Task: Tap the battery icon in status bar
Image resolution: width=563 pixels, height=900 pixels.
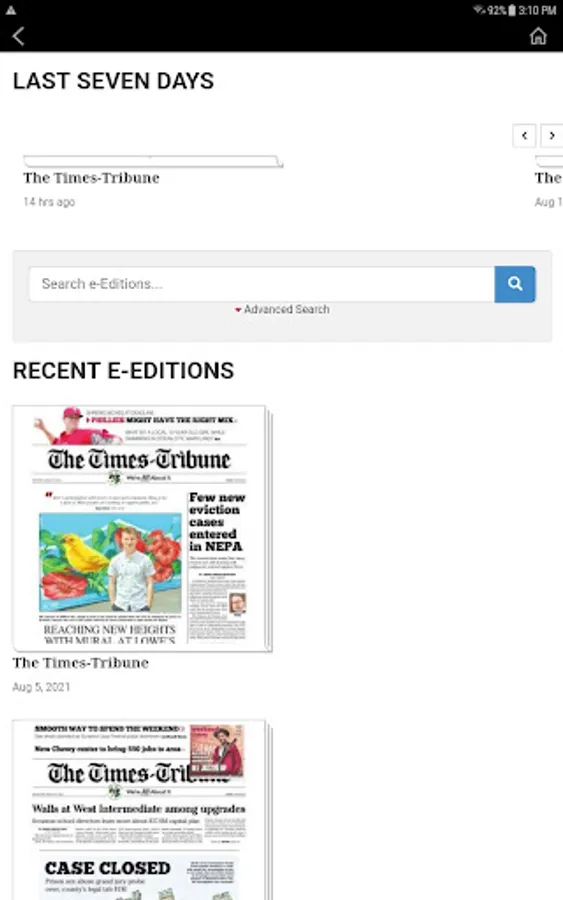Action: [x=511, y=10]
